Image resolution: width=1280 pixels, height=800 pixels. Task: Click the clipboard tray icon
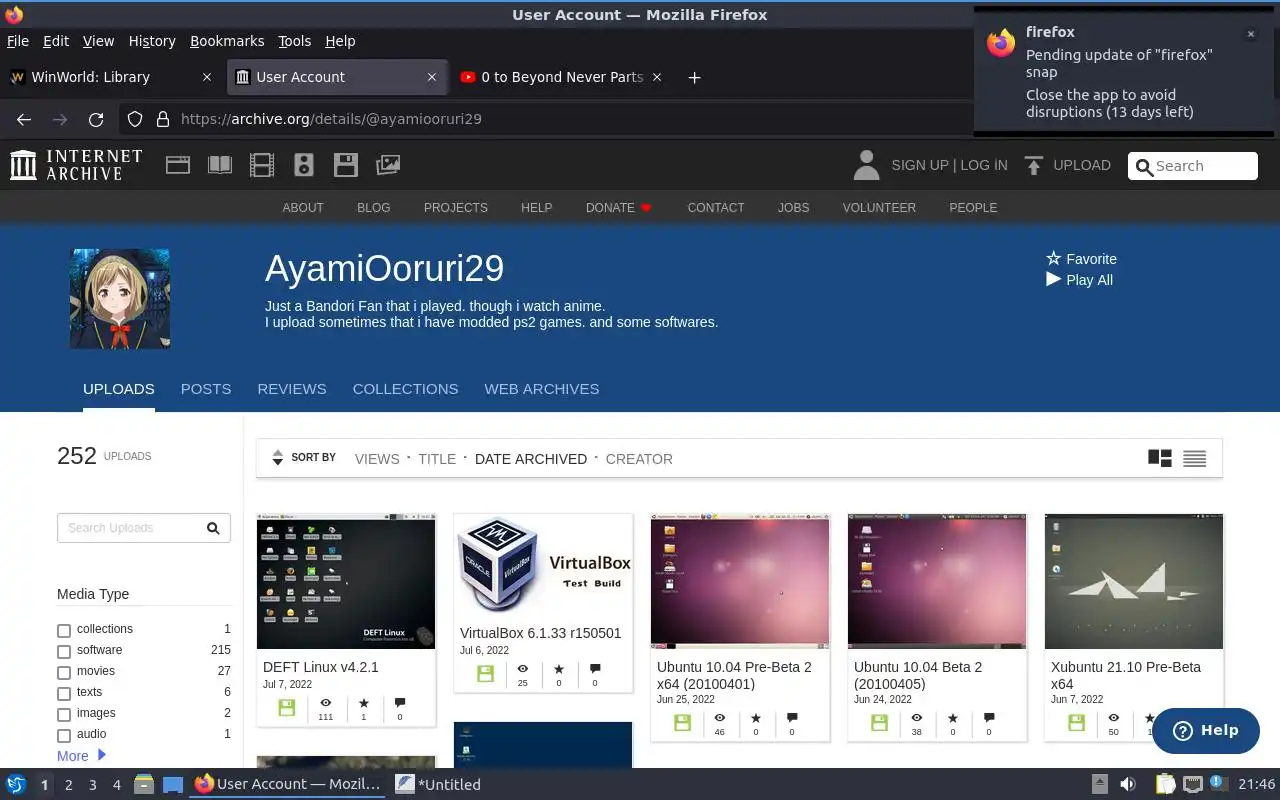click(1165, 784)
